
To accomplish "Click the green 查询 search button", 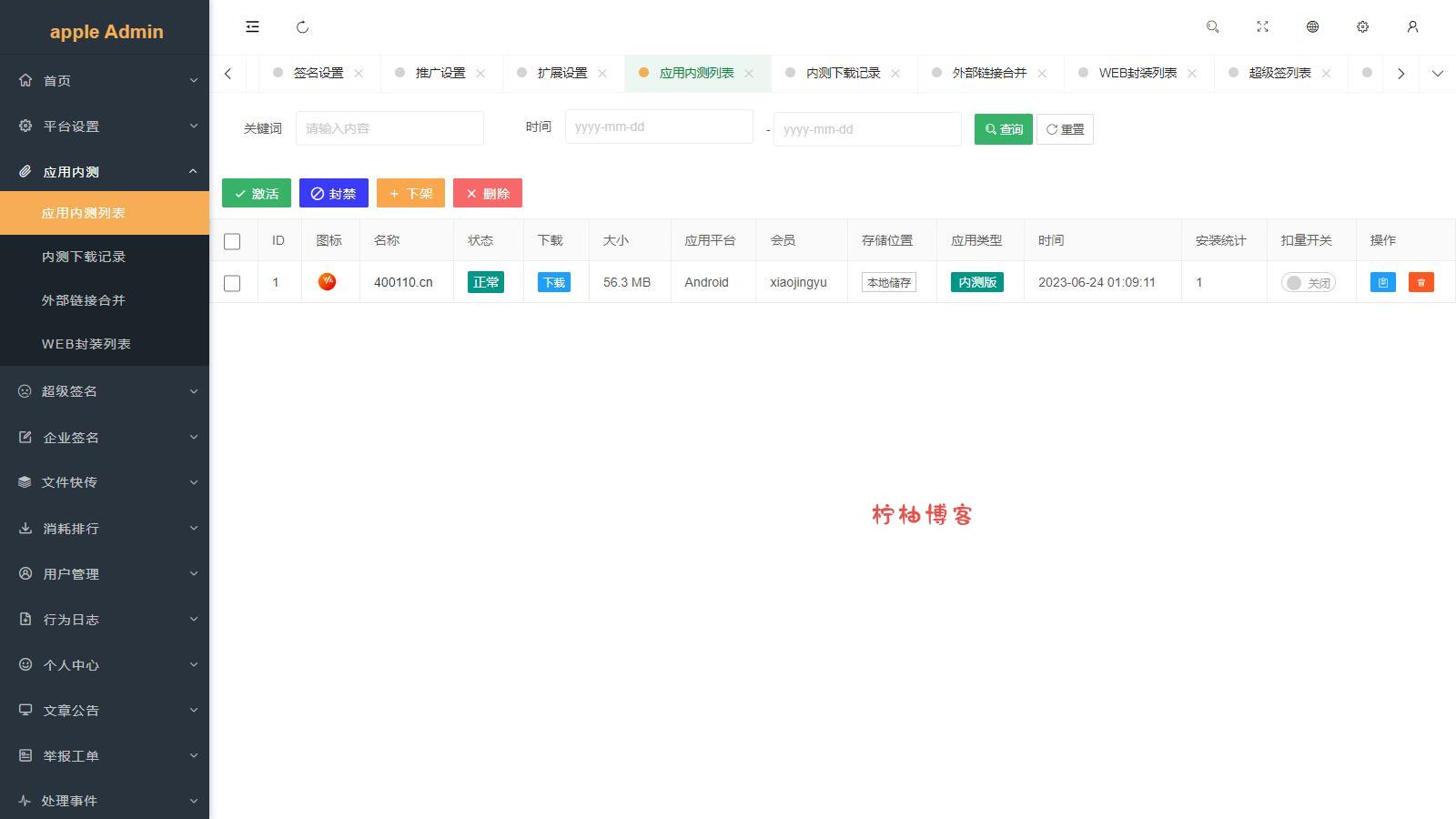I will coord(1003,129).
